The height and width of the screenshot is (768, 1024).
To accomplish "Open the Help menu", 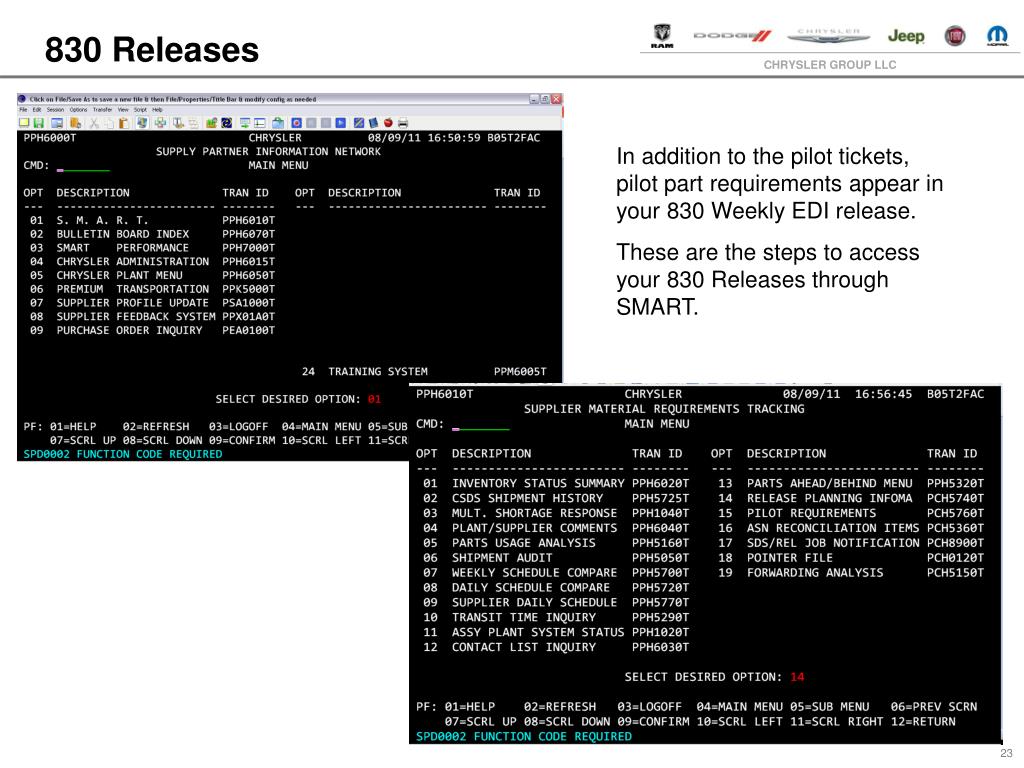I will 157,110.
